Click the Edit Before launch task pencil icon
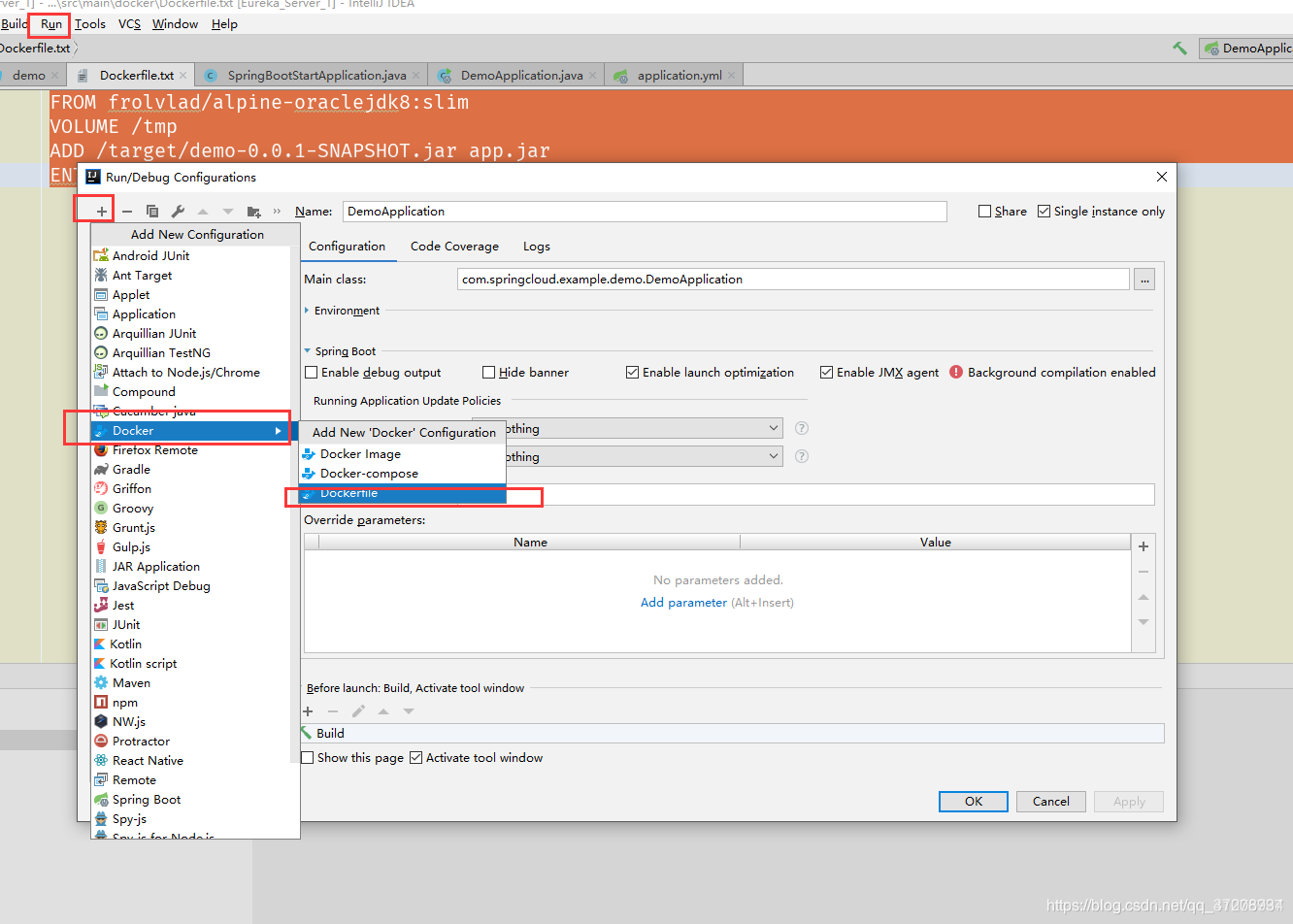Screen dimensions: 1293x924 358,711
